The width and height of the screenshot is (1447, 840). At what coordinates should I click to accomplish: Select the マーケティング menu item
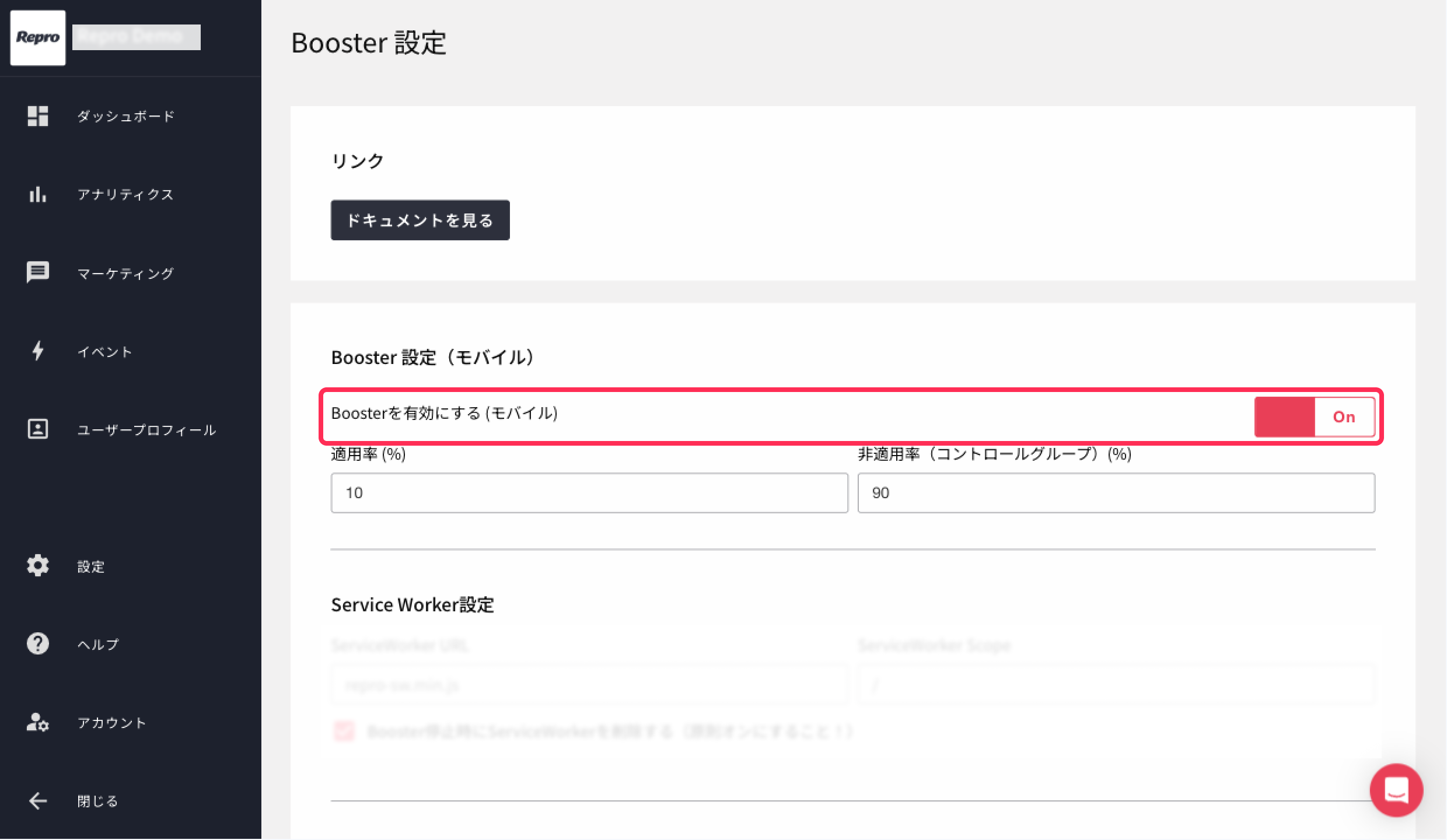(126, 274)
